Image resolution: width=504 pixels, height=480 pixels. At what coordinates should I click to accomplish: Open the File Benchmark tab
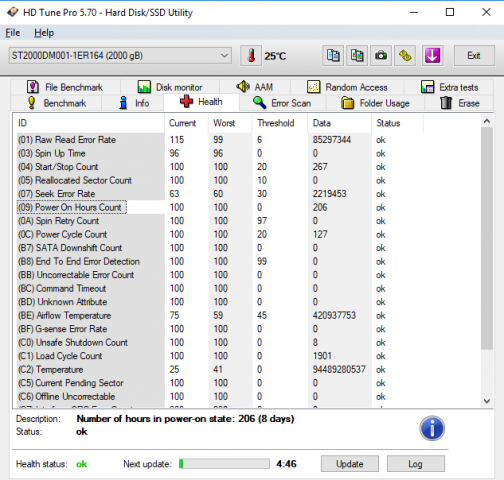click(65, 87)
